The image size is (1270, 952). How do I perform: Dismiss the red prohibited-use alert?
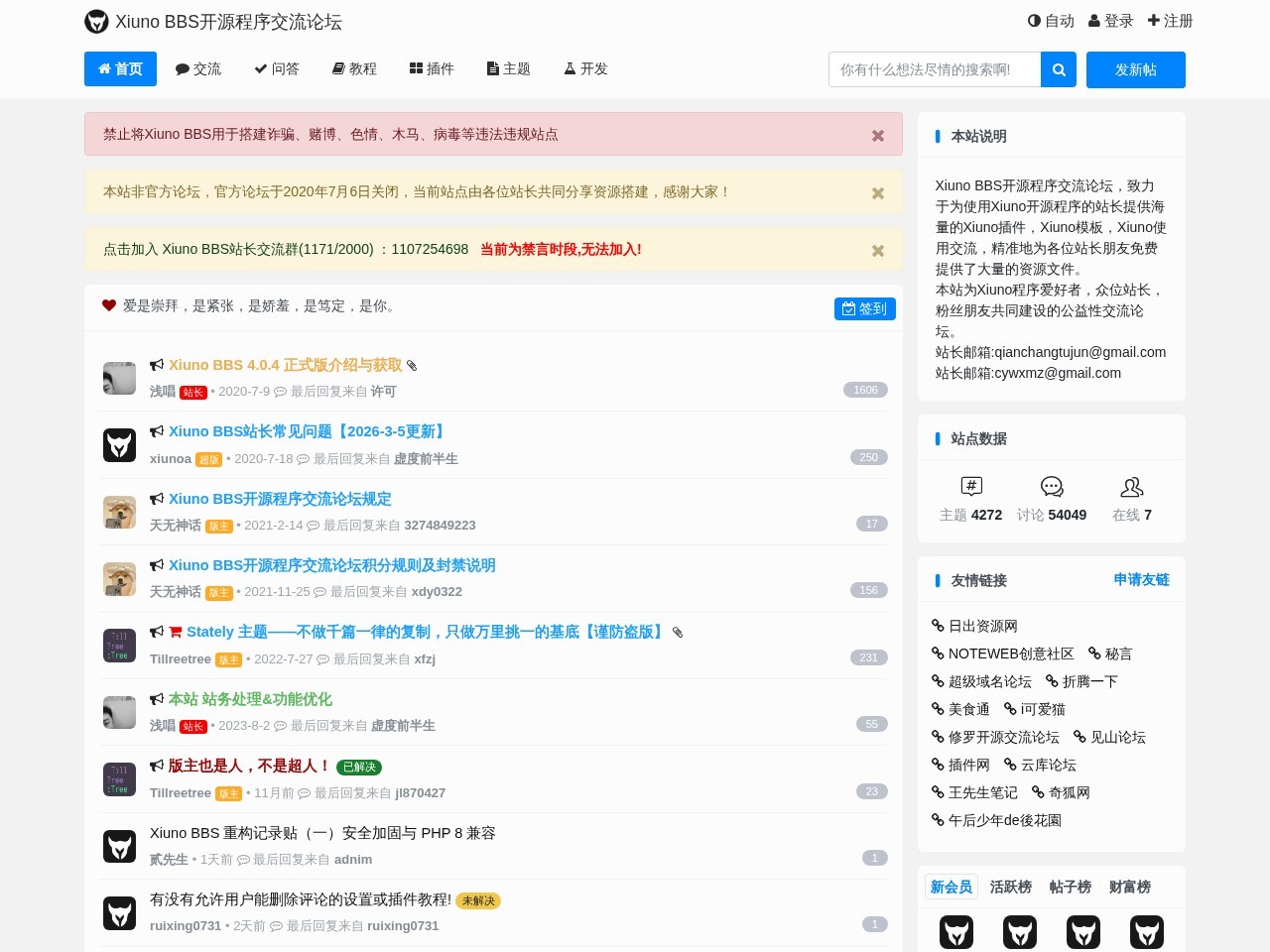878,136
